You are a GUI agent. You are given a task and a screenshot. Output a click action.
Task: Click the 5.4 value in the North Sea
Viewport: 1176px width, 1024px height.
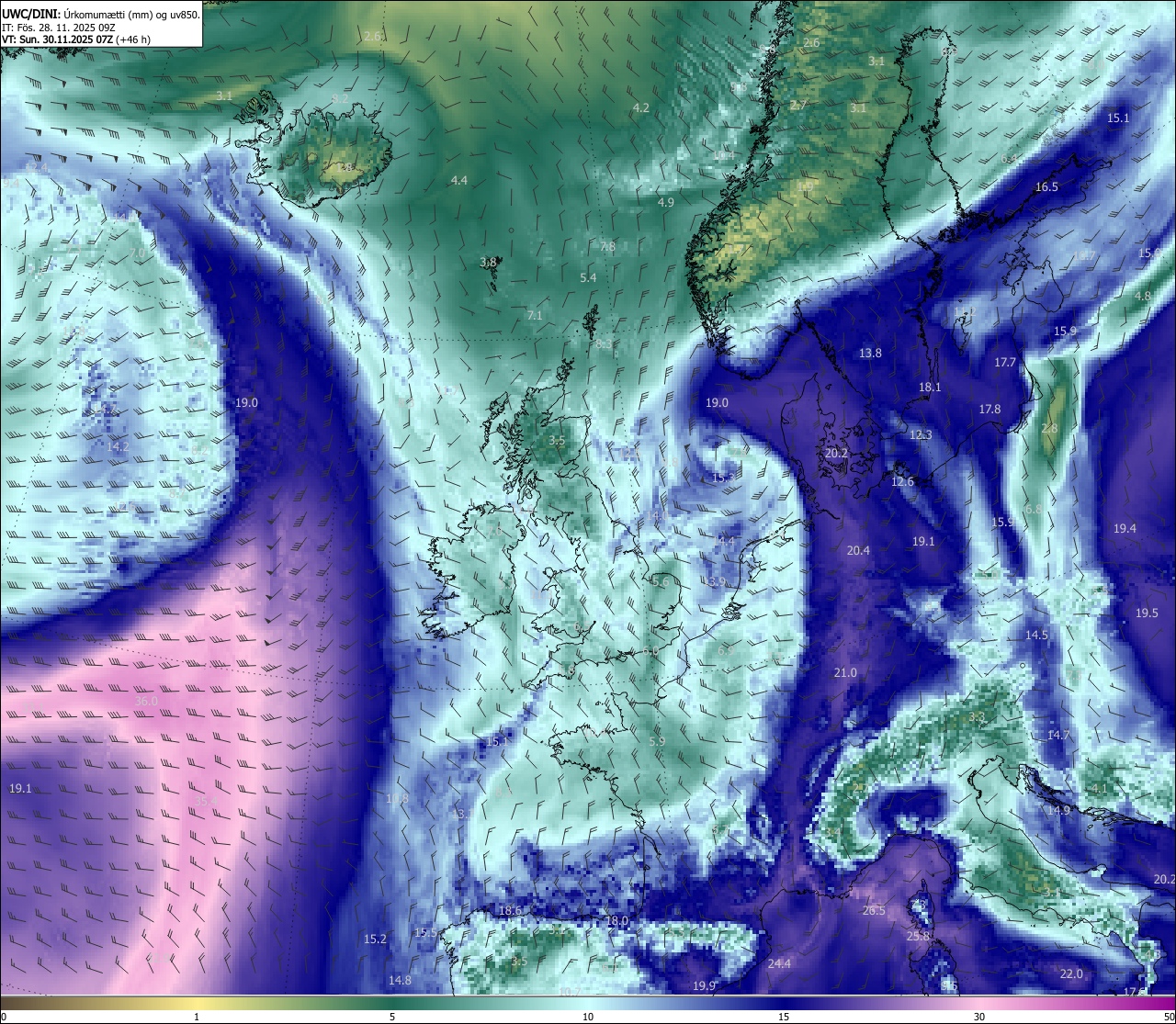pos(588,277)
